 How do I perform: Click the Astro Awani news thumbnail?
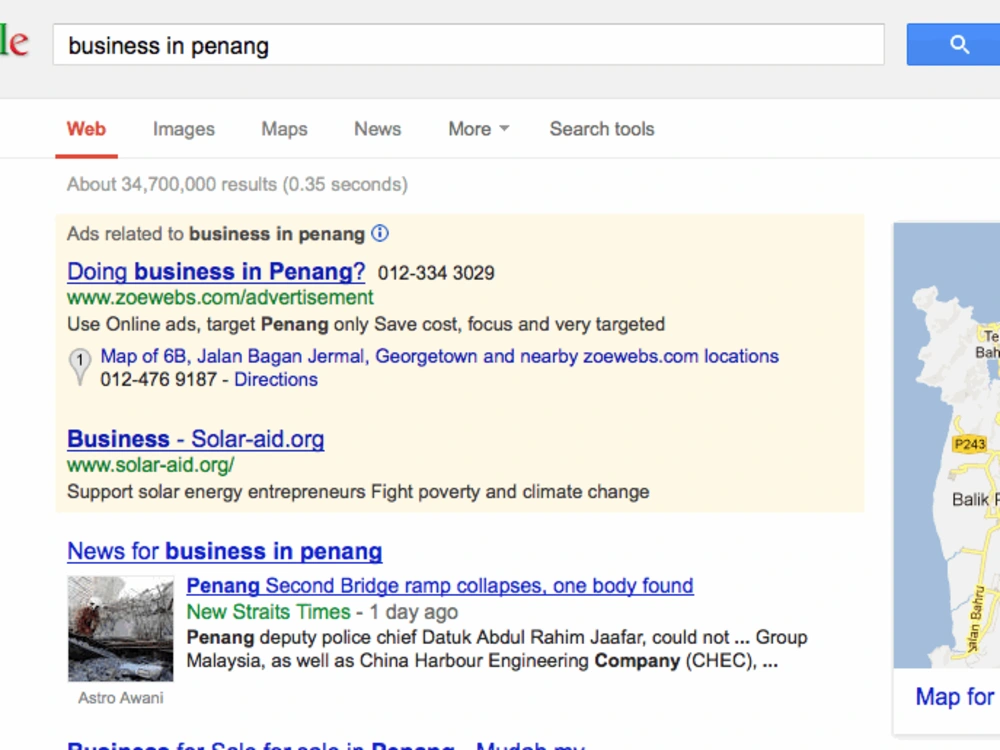[x=121, y=629]
